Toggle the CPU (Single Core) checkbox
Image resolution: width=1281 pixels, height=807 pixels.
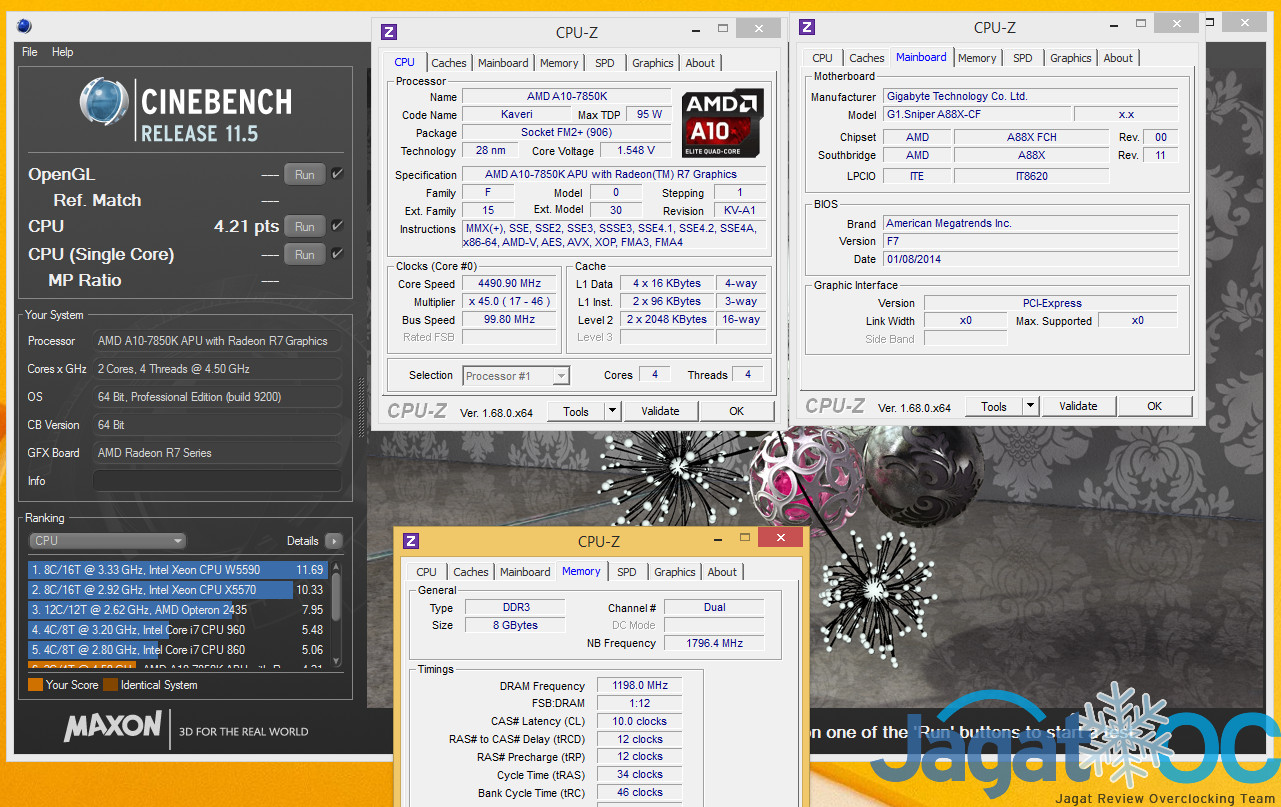(337, 254)
